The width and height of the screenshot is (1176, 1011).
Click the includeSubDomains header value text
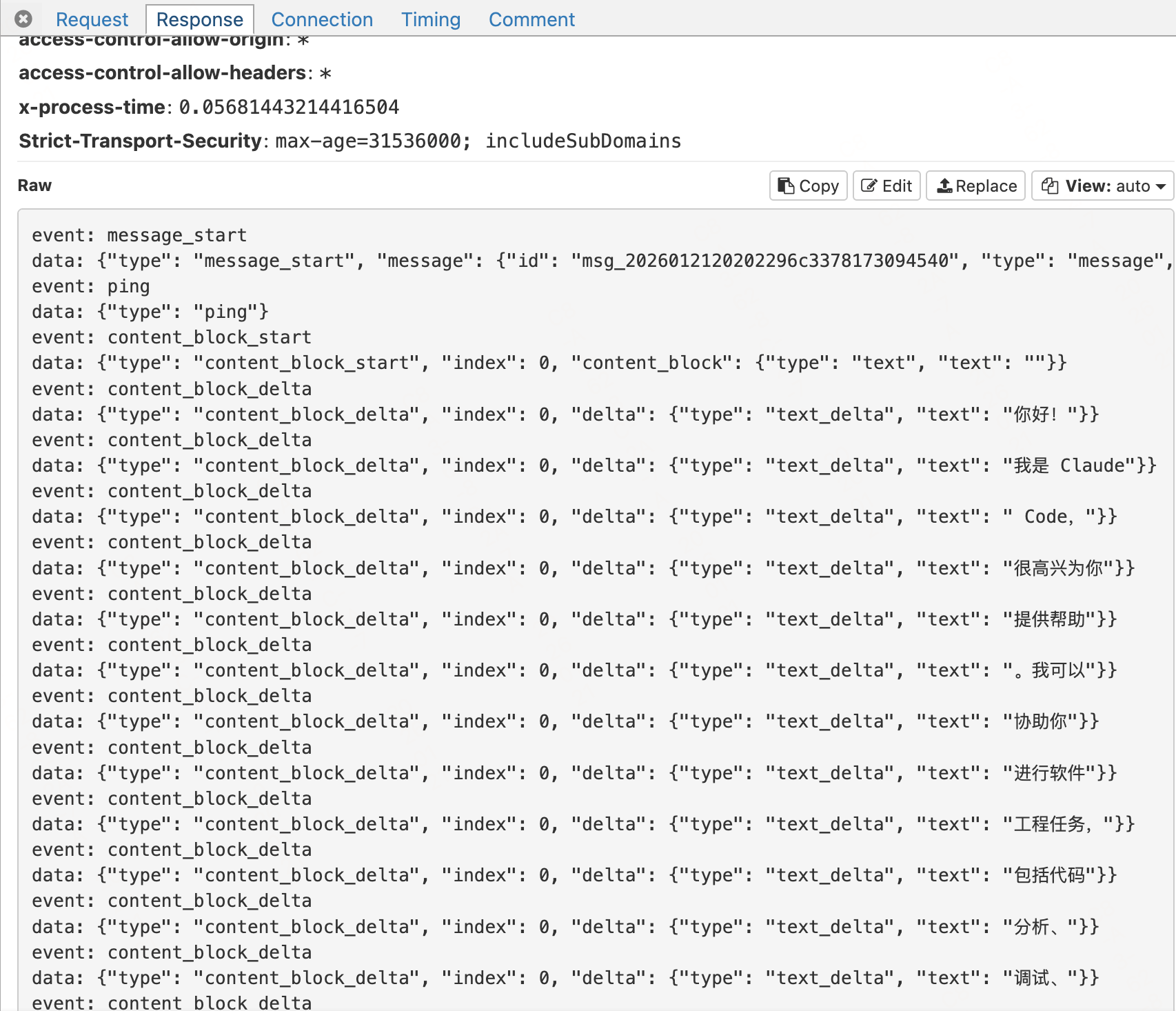[x=582, y=141]
